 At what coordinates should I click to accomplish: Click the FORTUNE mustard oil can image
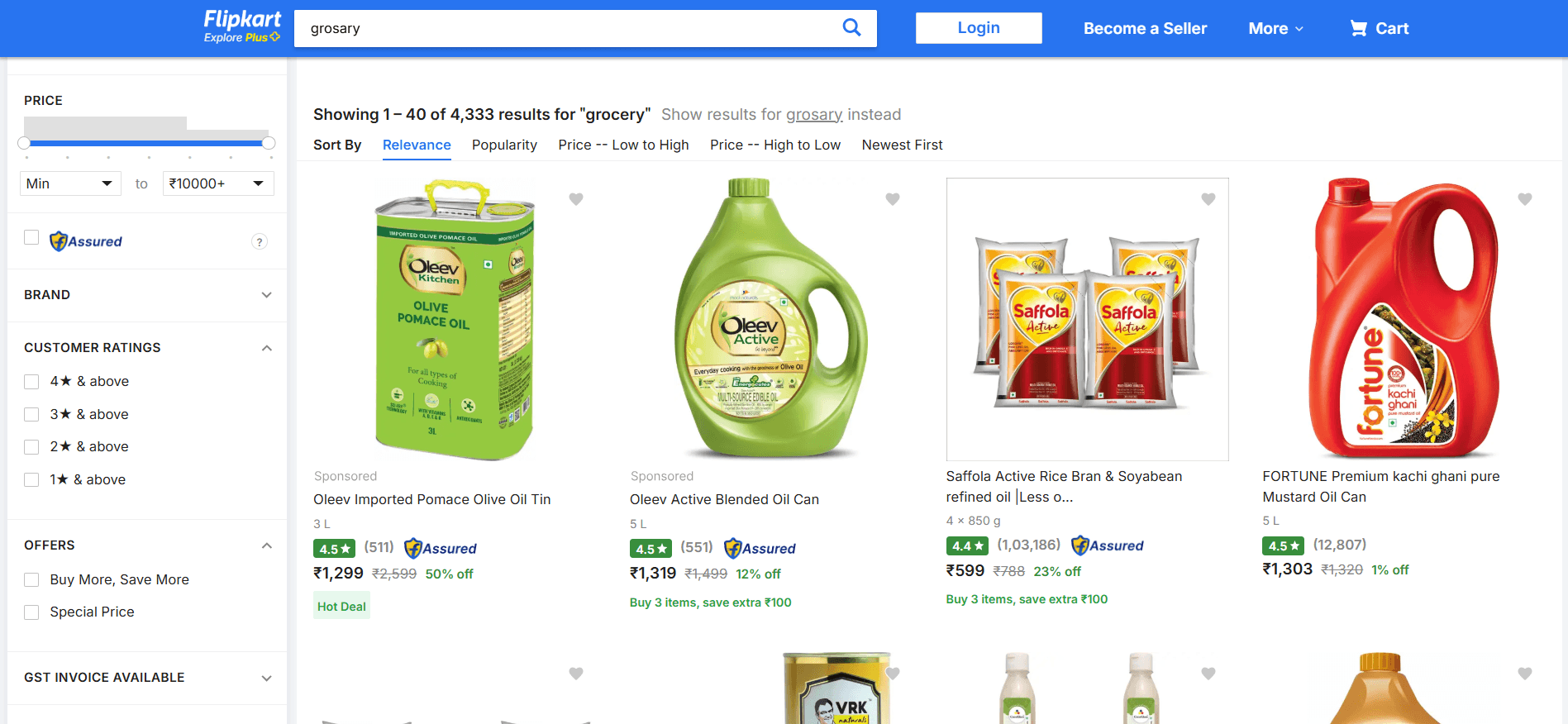(1403, 318)
